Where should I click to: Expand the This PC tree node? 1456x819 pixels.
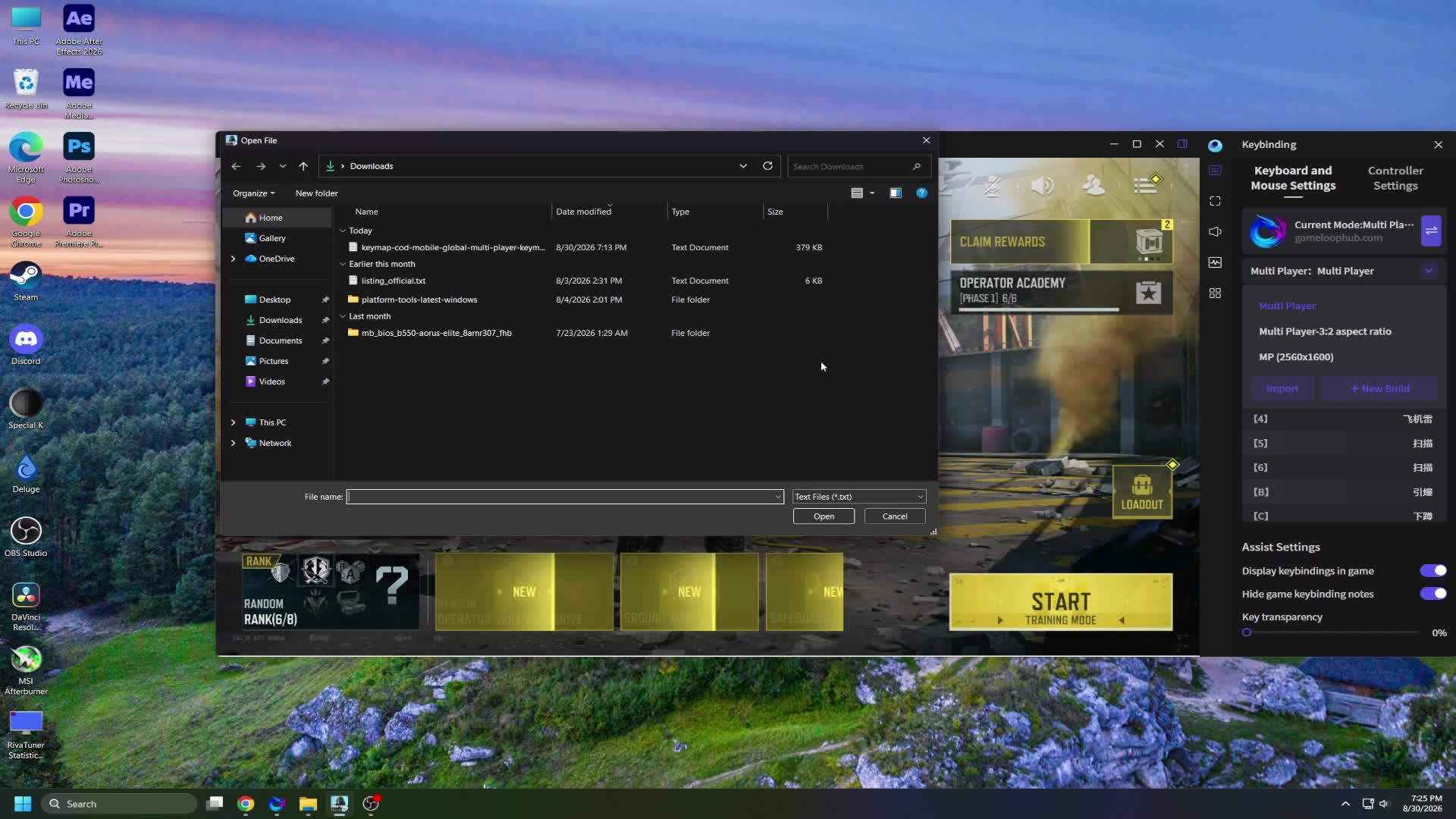click(234, 422)
